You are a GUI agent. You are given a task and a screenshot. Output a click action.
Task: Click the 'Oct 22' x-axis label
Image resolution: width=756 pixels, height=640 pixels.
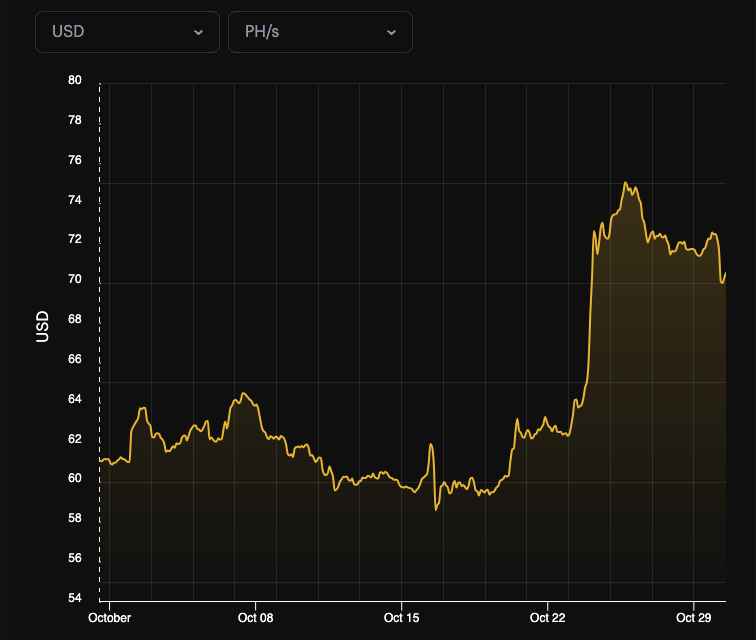pyautogui.click(x=548, y=618)
